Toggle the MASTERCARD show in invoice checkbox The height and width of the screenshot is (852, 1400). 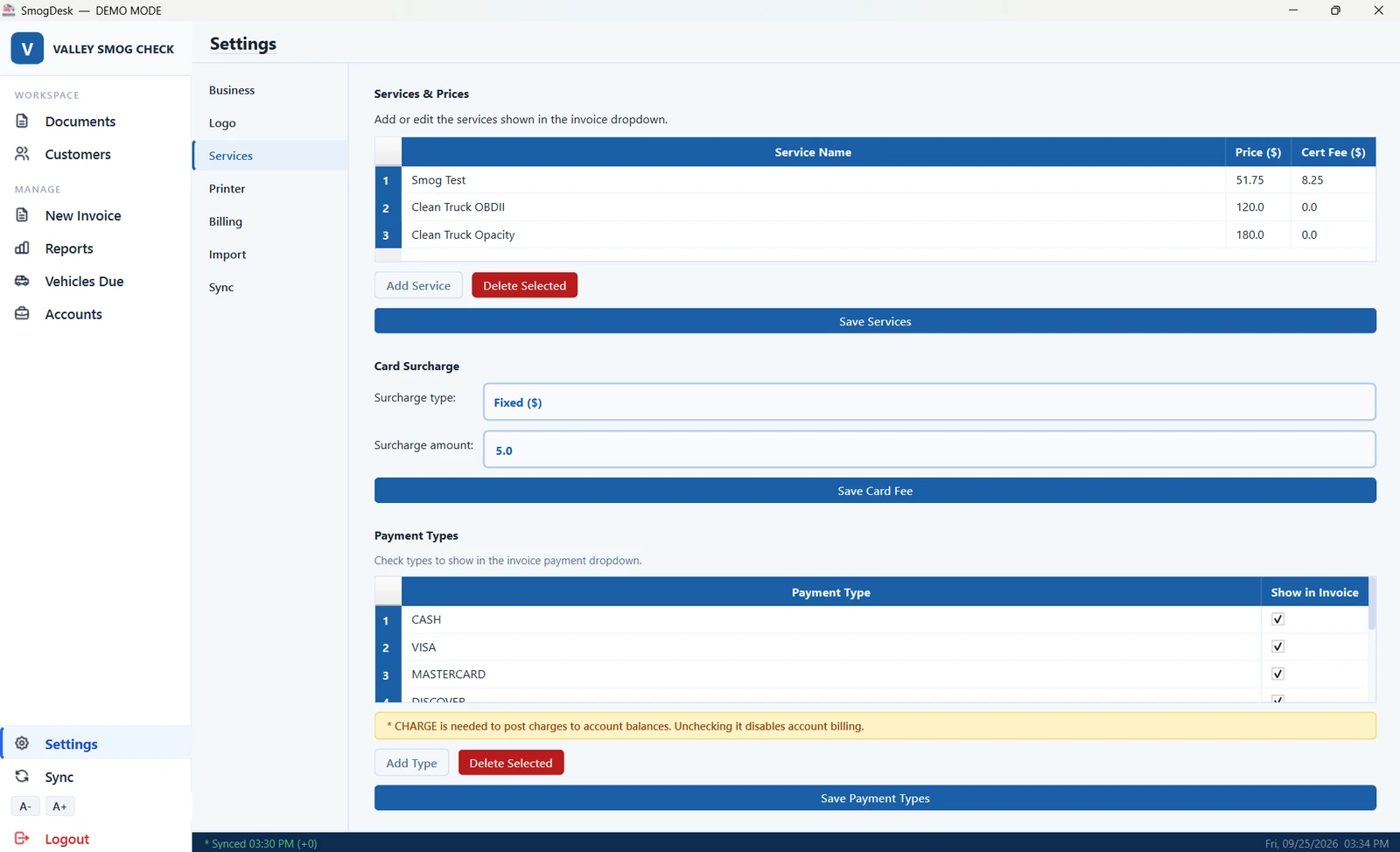pyautogui.click(x=1277, y=674)
